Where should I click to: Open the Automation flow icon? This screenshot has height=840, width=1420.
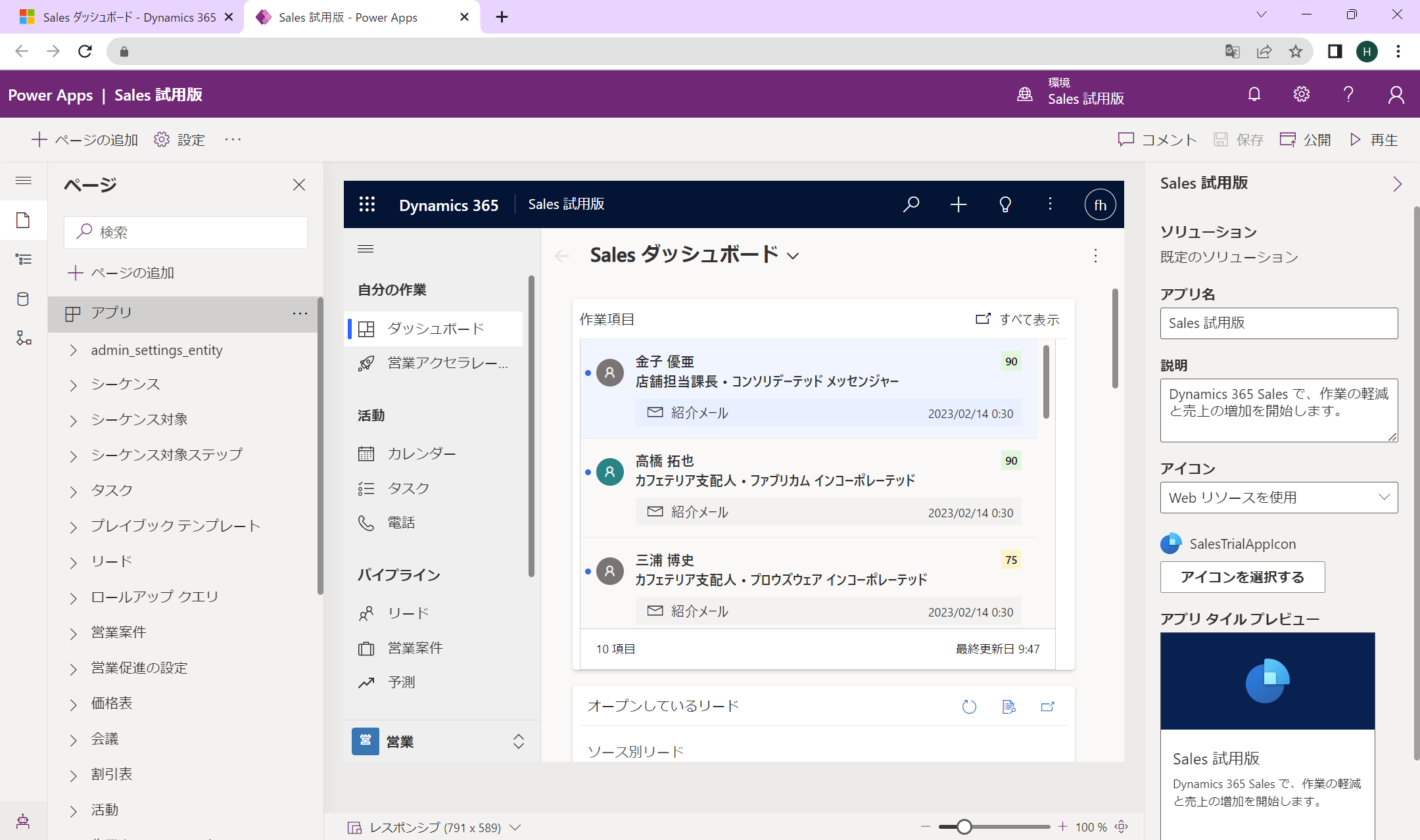tap(24, 338)
